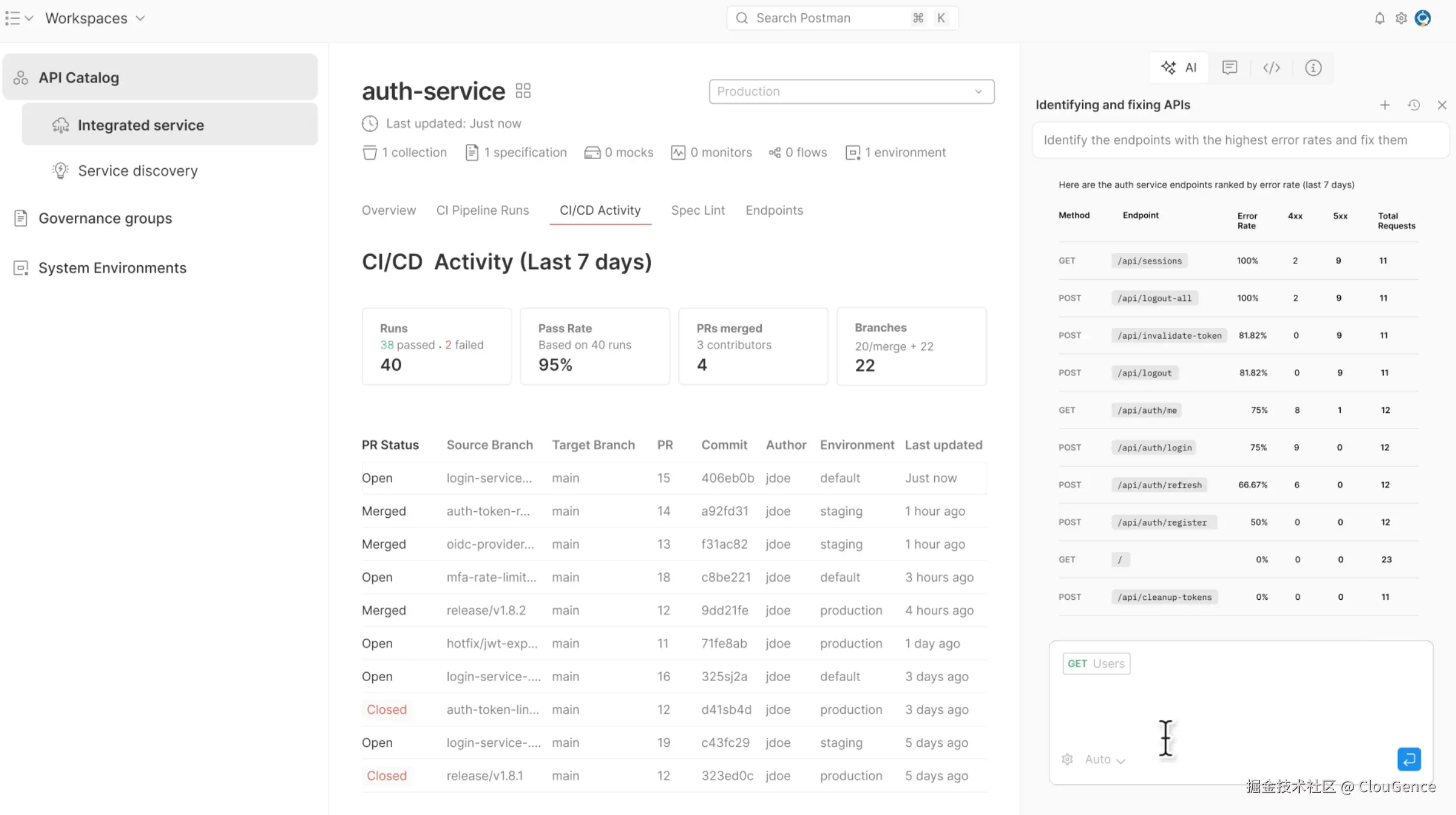Screen dimensions: 1456x815
Task: Open the Runs summary card
Action: coord(437,347)
